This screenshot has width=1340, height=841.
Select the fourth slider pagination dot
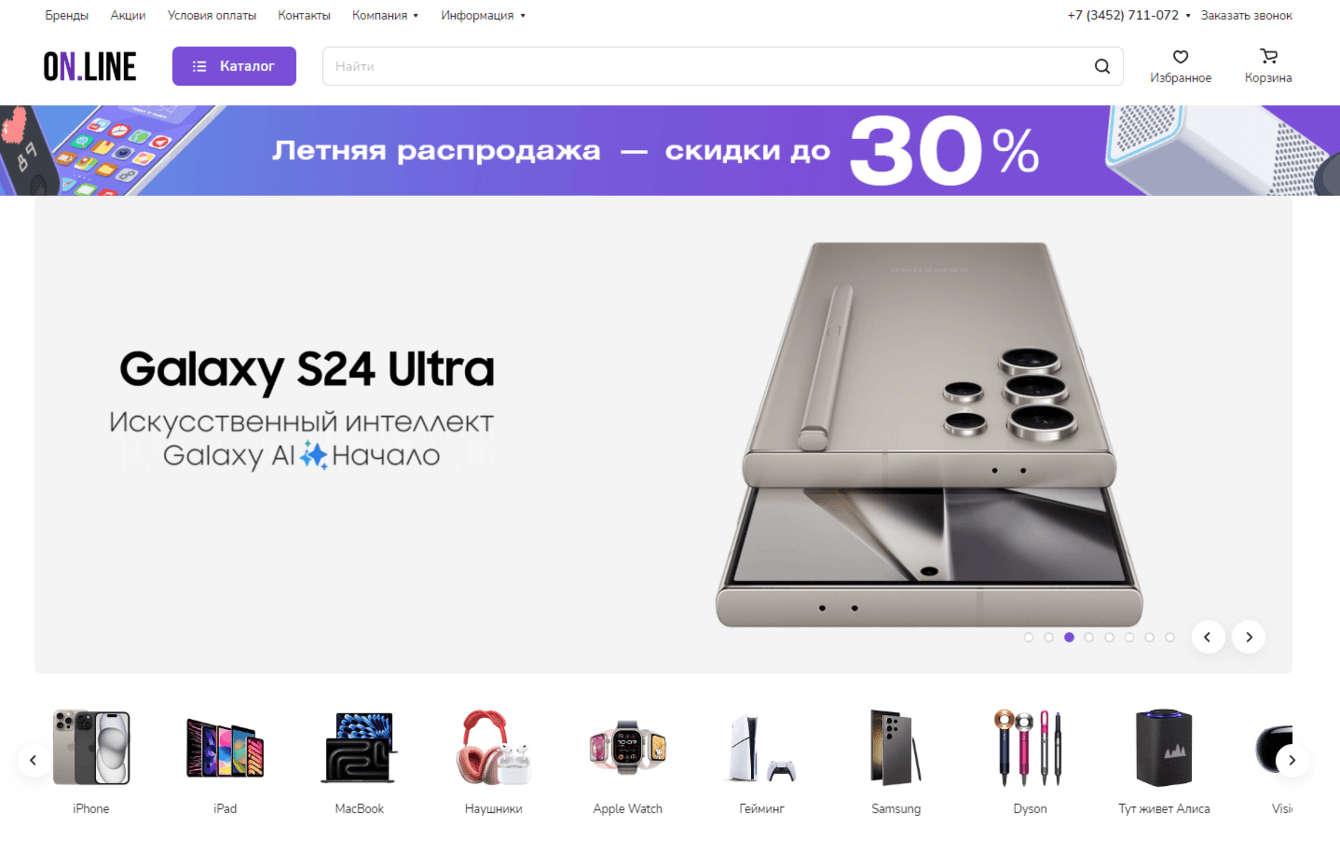[x=1089, y=637]
